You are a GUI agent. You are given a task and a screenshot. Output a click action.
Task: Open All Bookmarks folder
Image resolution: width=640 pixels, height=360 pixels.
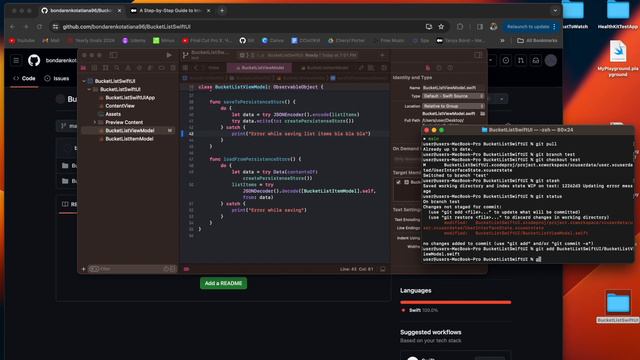click(x=537, y=40)
